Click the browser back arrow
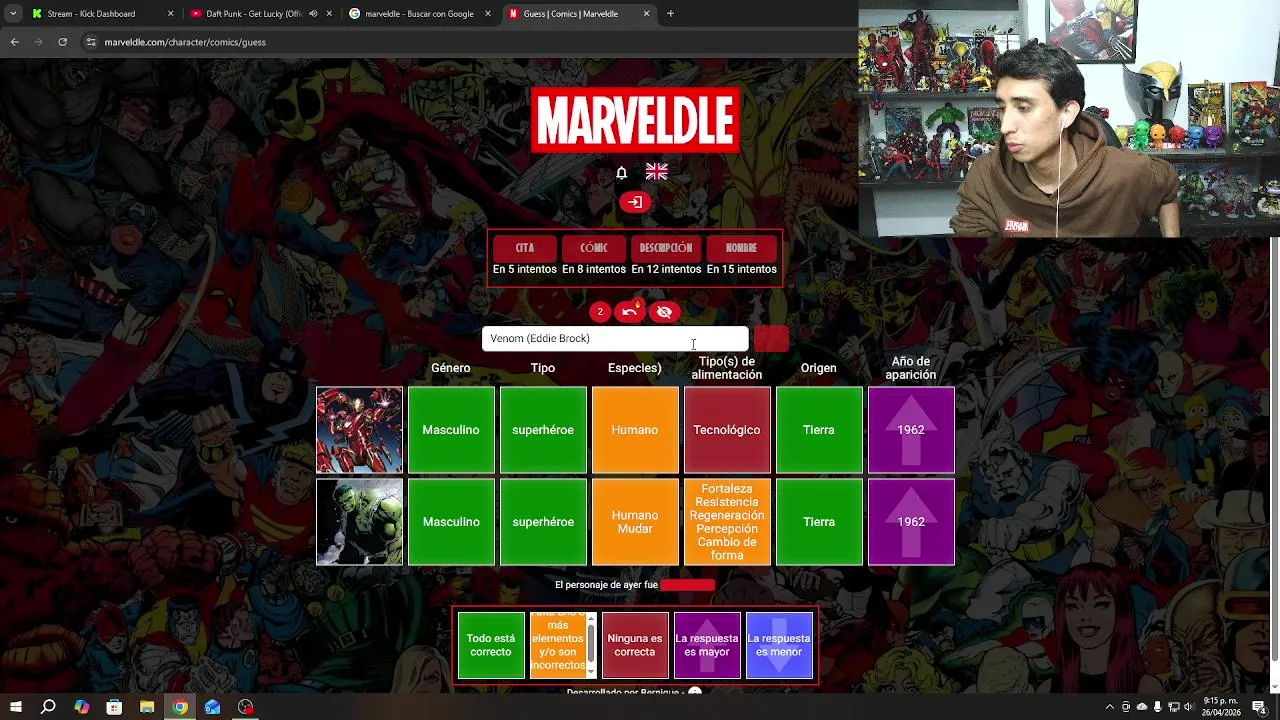The image size is (1280, 720). coord(14,42)
